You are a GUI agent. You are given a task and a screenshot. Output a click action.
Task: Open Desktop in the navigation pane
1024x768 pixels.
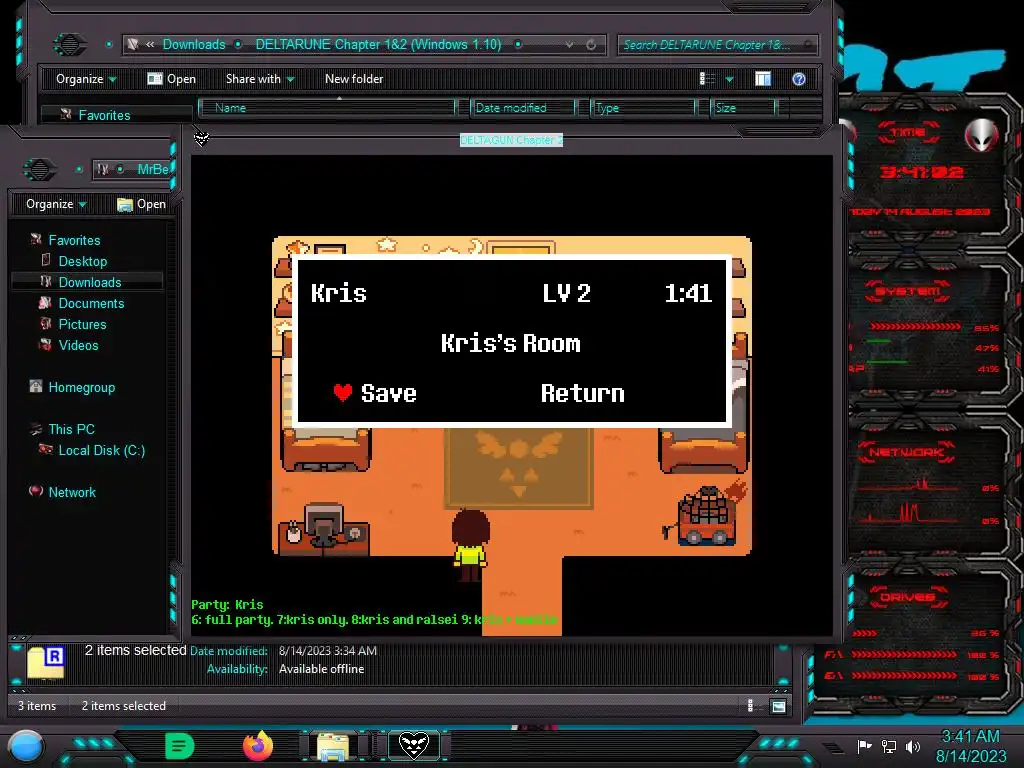[x=83, y=261]
